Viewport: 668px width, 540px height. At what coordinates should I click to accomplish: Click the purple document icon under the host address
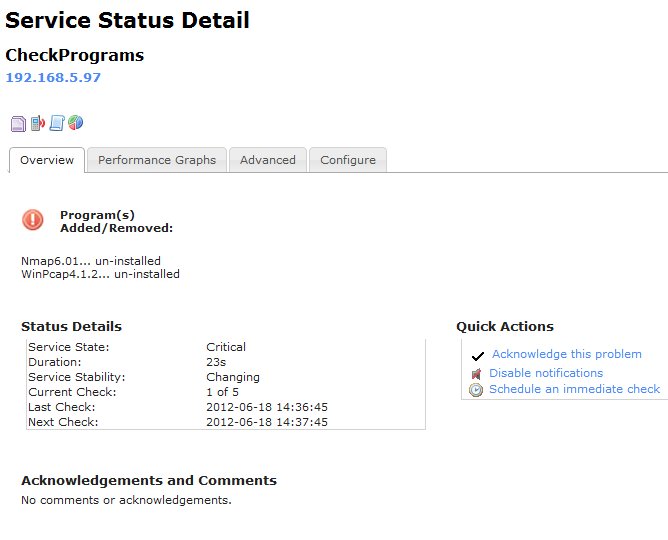18,124
